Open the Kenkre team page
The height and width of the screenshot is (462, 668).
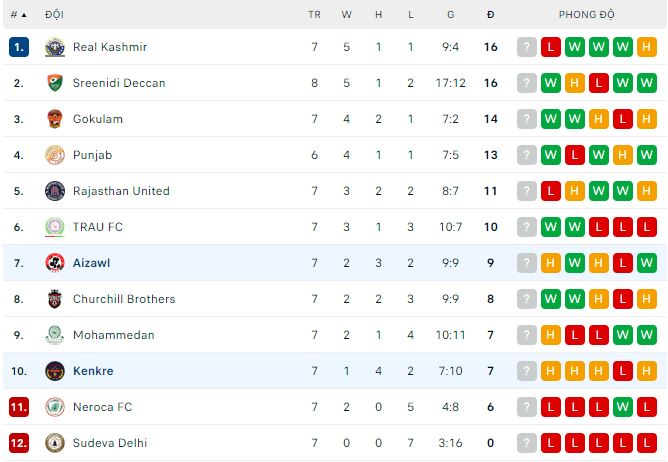(x=93, y=371)
